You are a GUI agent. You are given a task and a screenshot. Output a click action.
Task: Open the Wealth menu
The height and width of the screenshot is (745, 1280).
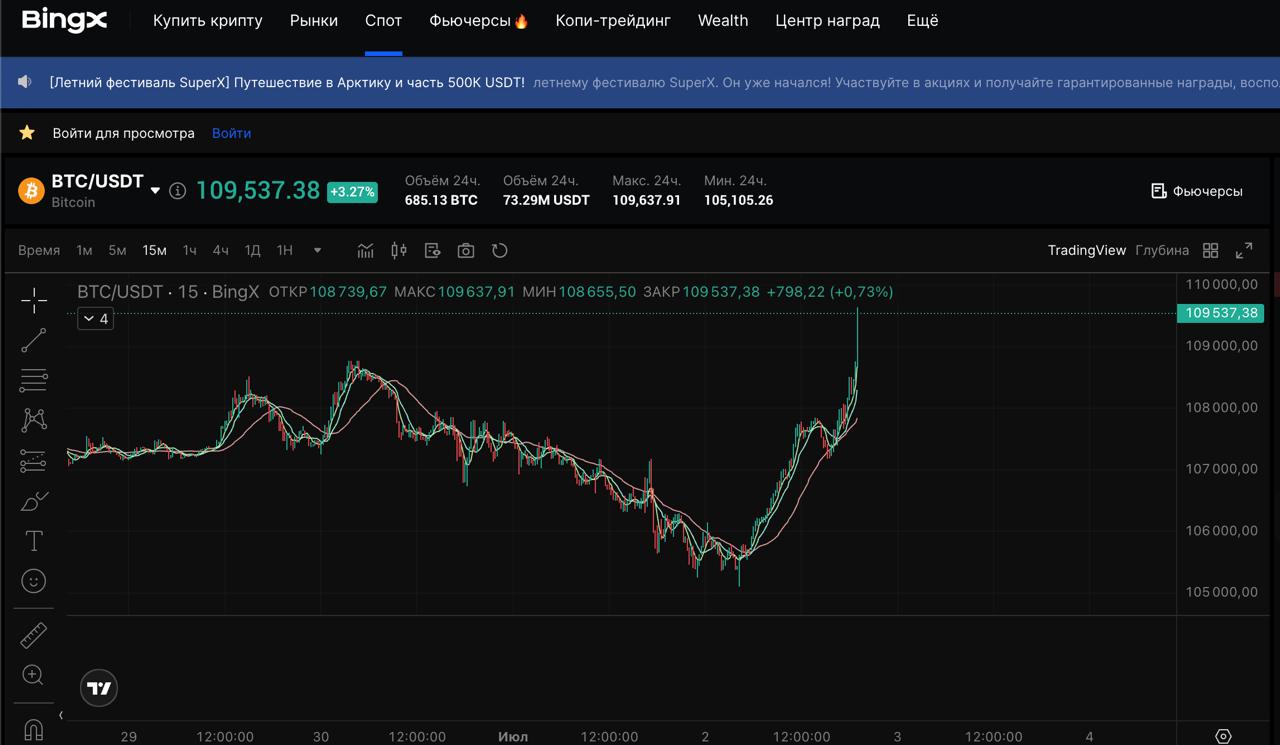click(723, 20)
